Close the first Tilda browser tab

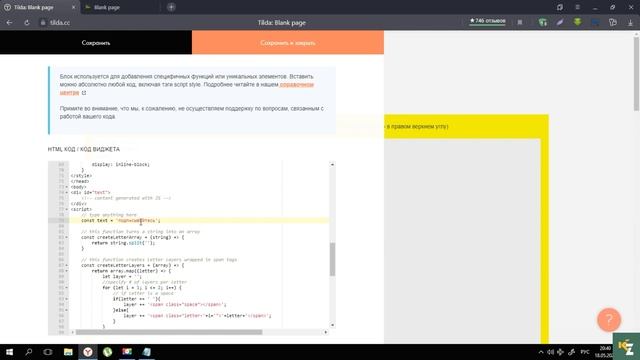point(73,7)
